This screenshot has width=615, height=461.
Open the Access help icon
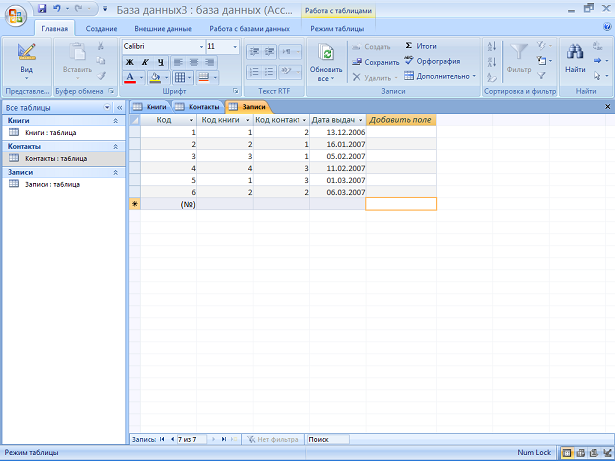point(607,27)
